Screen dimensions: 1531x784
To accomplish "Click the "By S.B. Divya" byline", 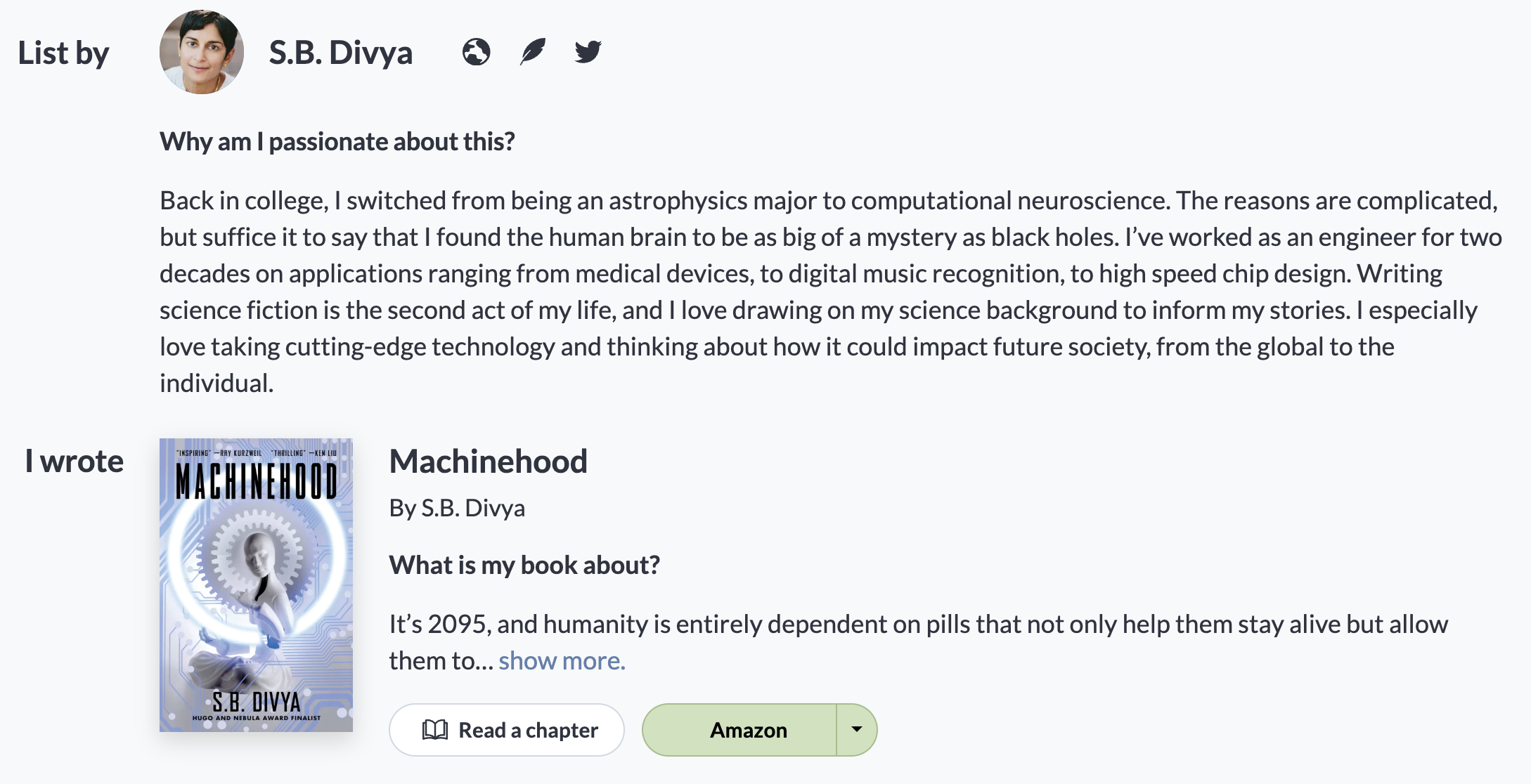I will [x=457, y=508].
